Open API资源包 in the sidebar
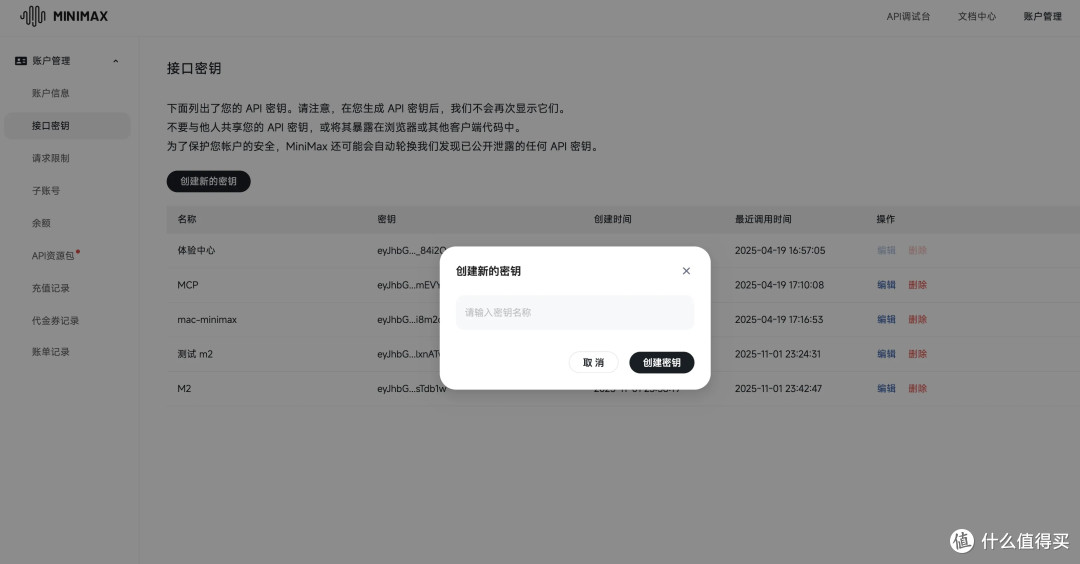The image size is (1080, 564). [x=53, y=255]
